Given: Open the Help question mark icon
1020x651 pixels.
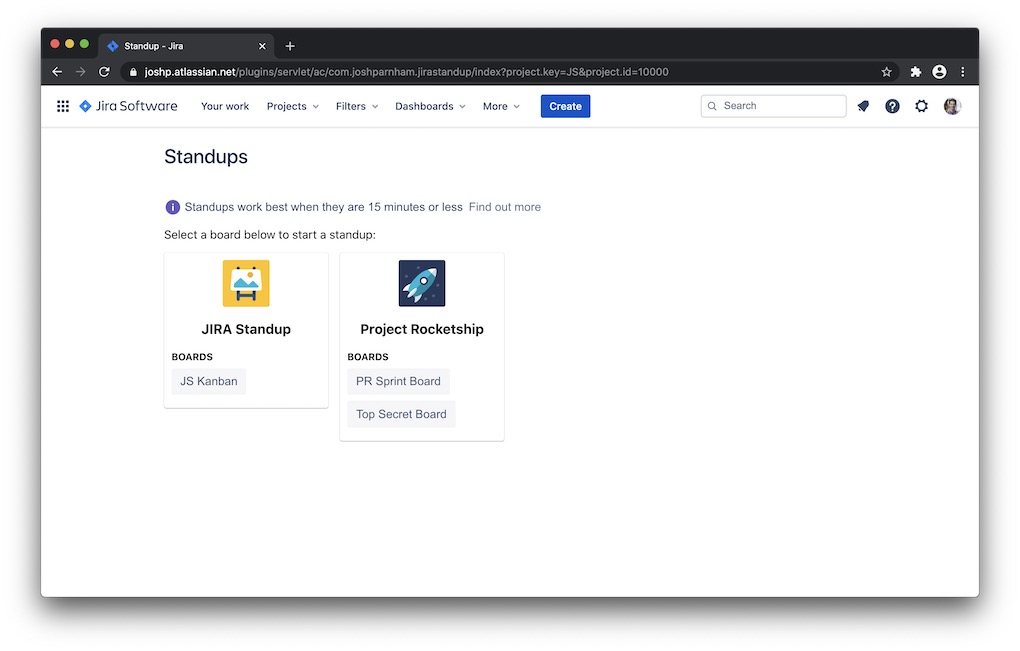Looking at the screenshot, I should coord(892,106).
